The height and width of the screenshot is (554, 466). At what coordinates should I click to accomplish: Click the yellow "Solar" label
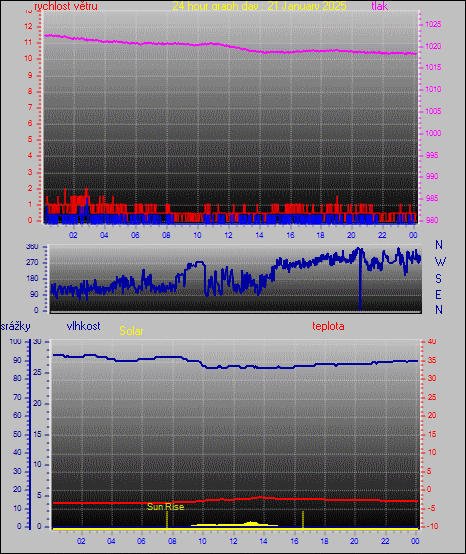point(131,331)
